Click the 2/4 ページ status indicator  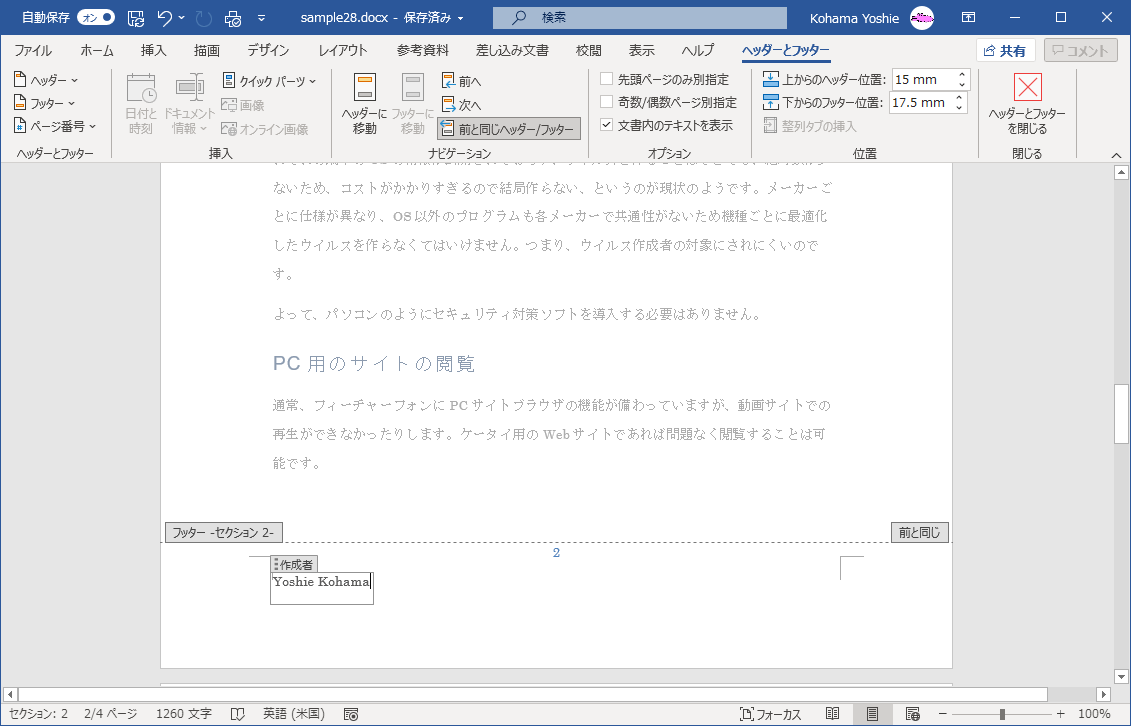pos(110,714)
